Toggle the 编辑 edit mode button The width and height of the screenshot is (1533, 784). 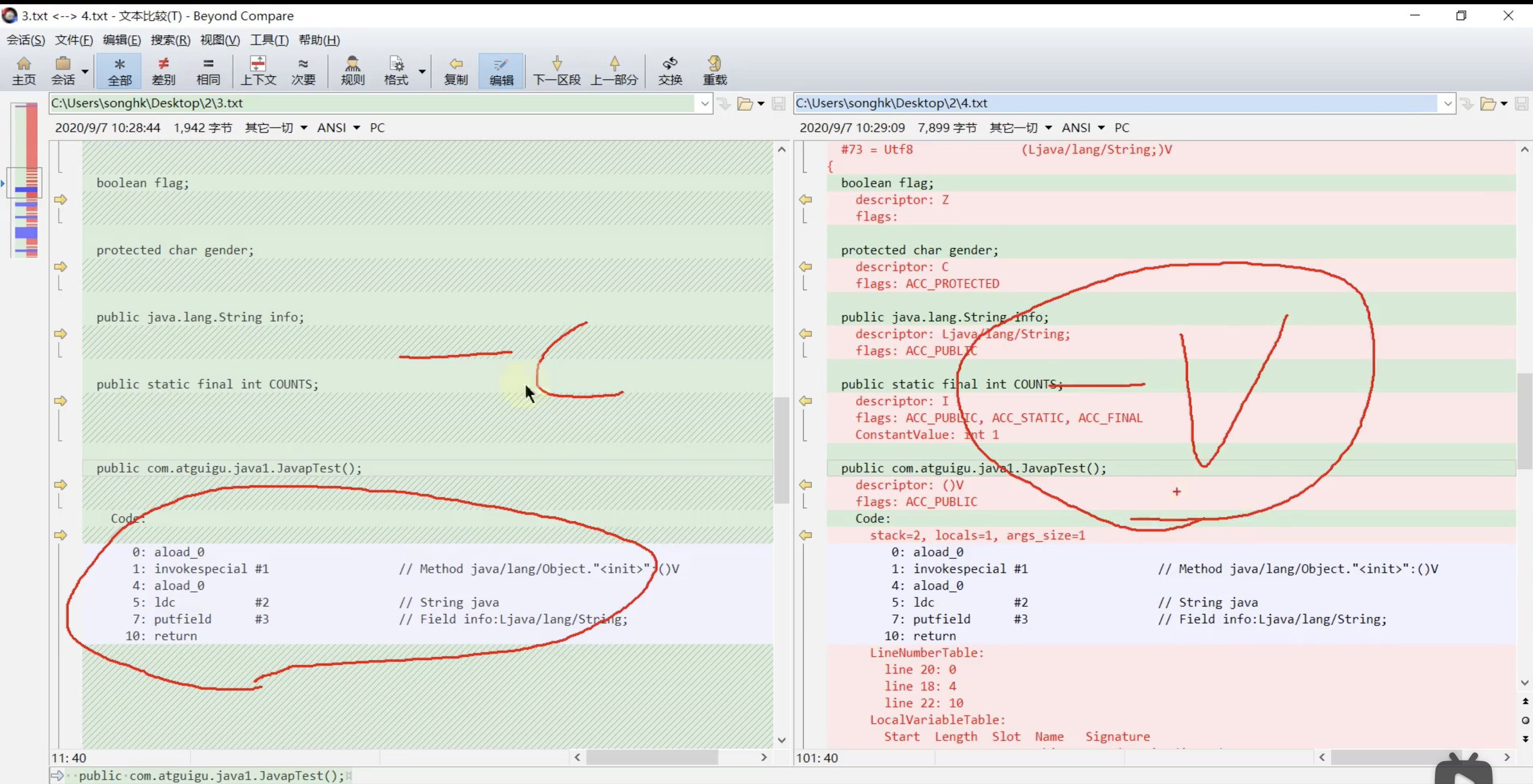(501, 71)
